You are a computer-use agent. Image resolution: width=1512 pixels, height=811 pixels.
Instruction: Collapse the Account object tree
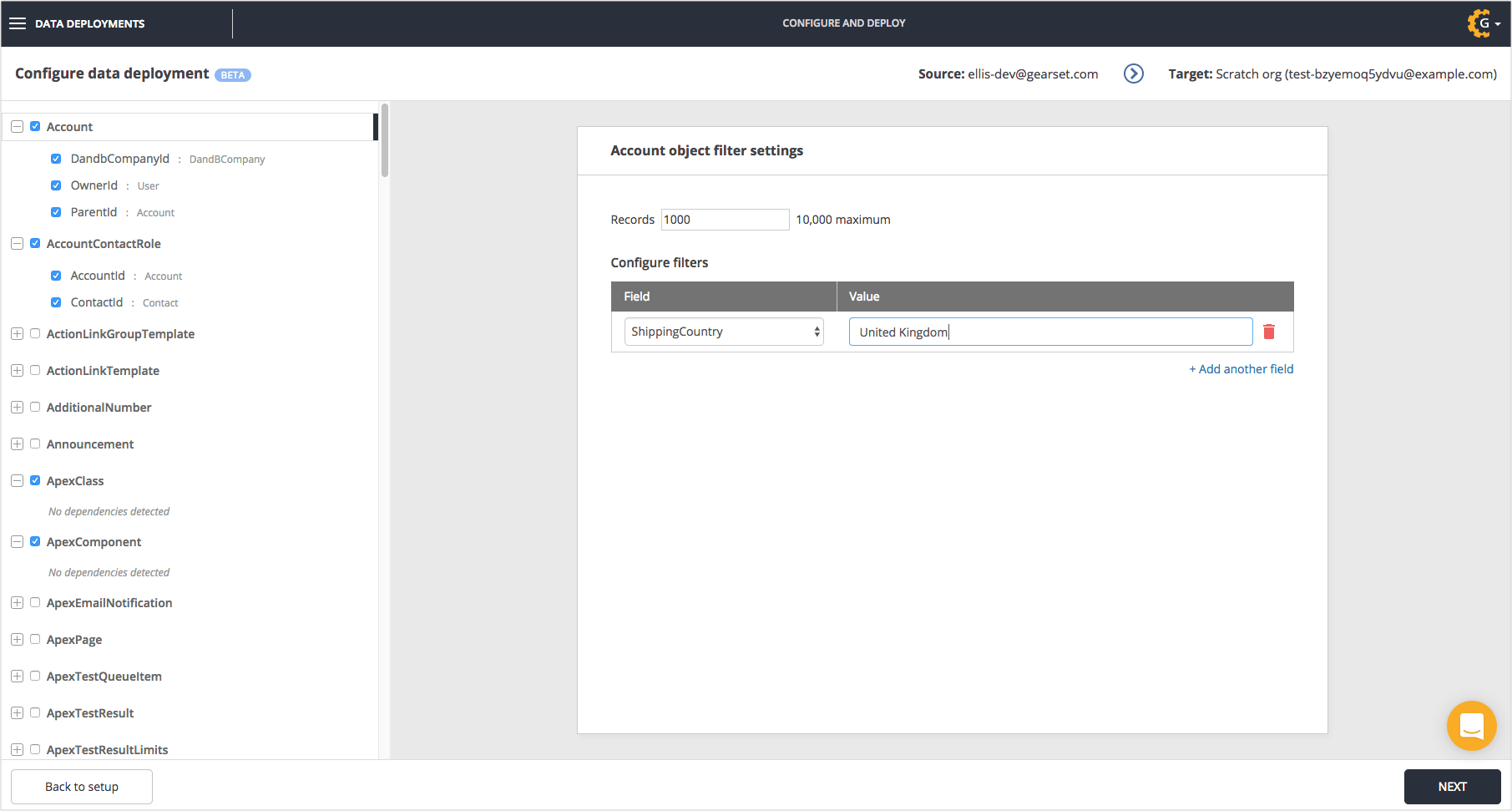click(17, 127)
